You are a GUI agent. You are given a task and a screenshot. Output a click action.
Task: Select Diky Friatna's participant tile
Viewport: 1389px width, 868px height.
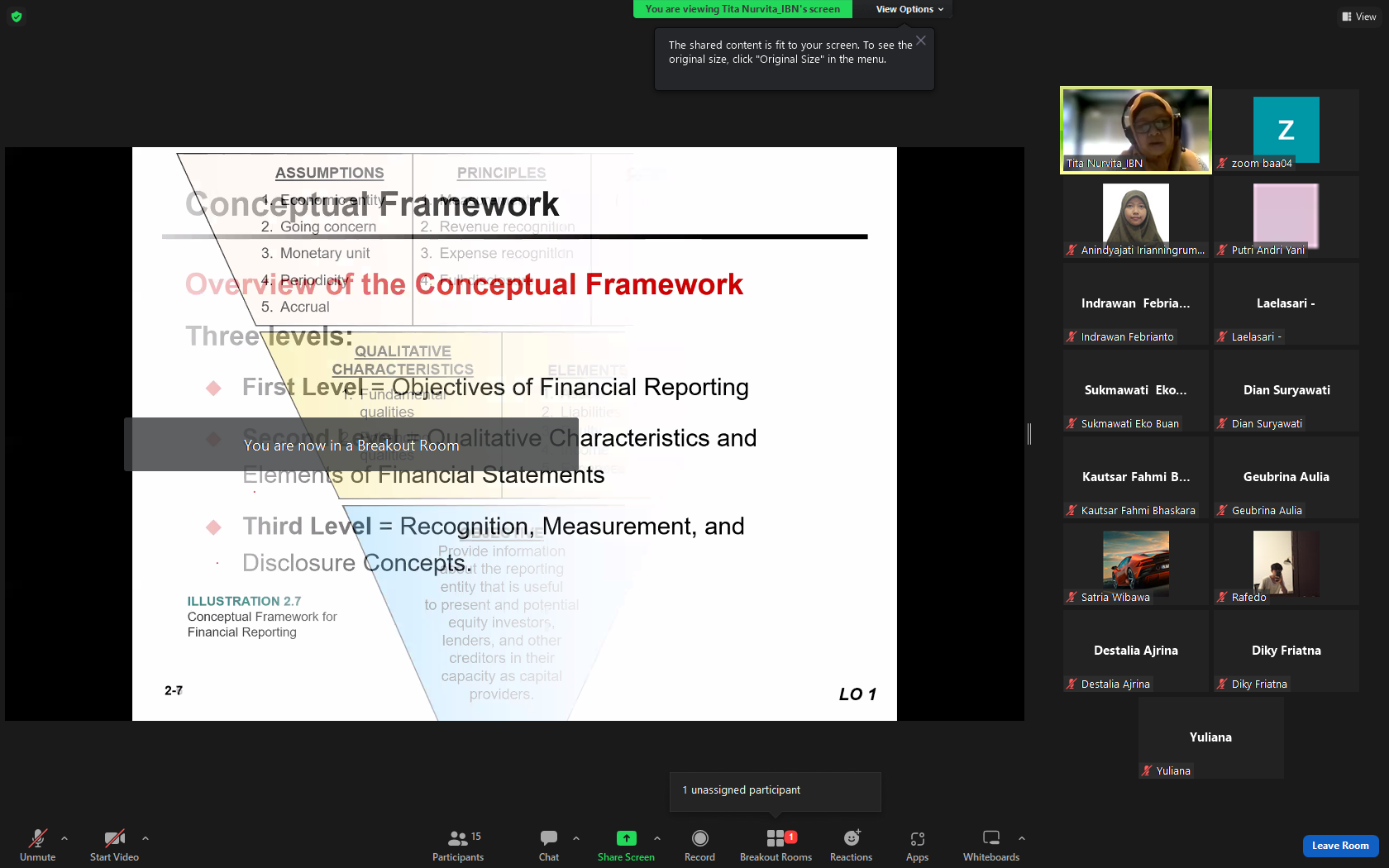tap(1286, 651)
